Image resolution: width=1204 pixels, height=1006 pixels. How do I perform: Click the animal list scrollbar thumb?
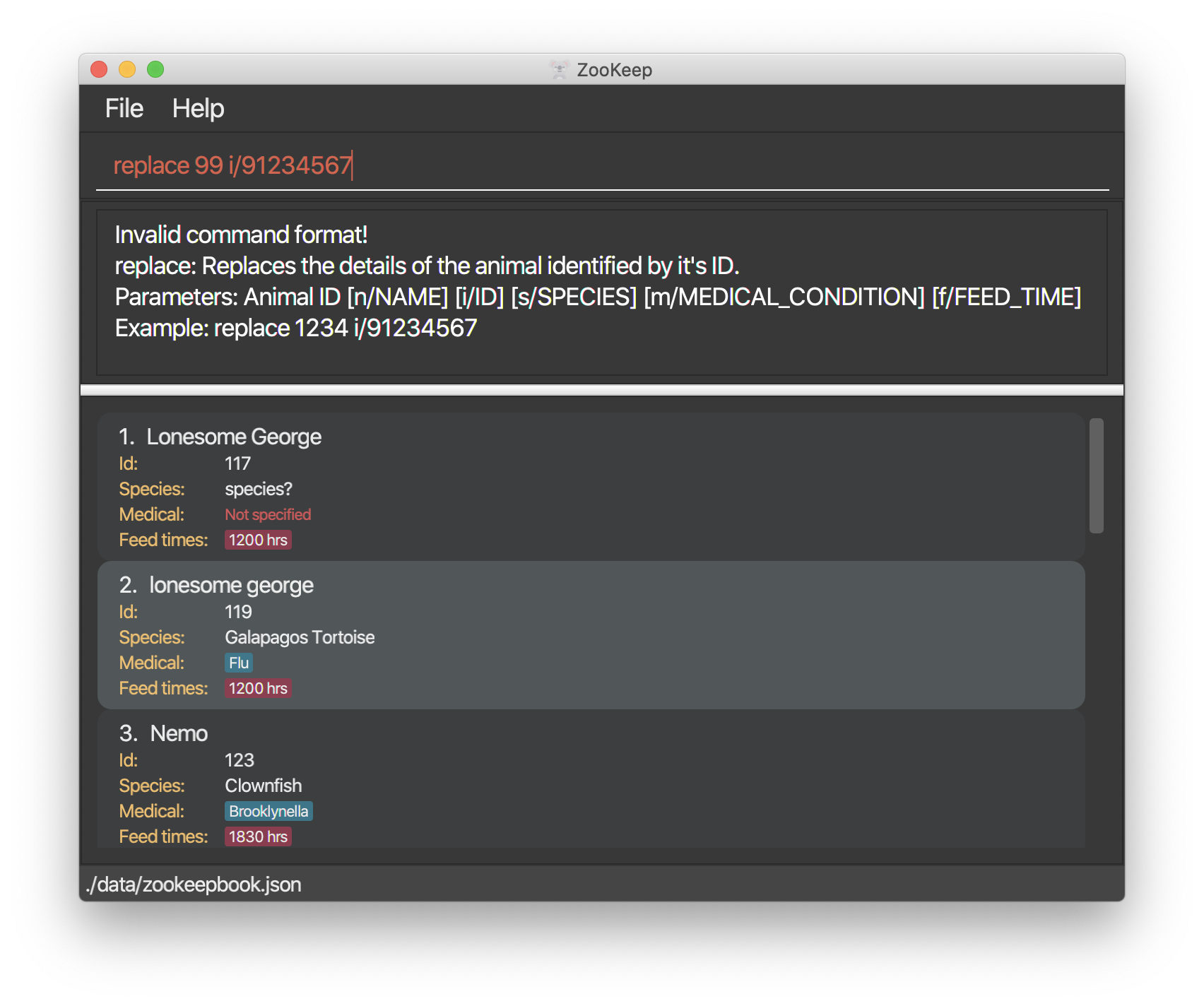point(1096,475)
